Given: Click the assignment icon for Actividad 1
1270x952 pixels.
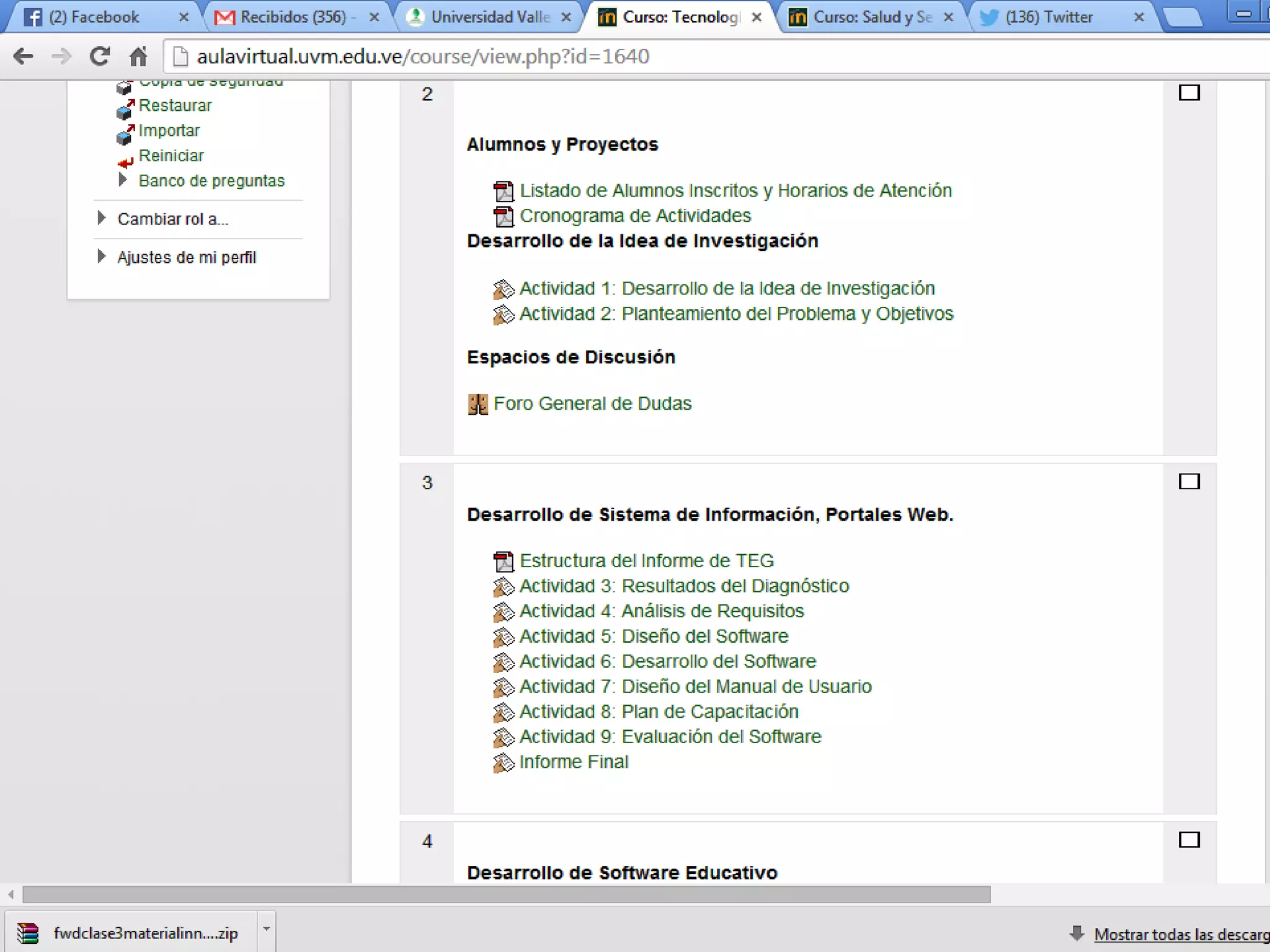Looking at the screenshot, I should pyautogui.click(x=503, y=289).
